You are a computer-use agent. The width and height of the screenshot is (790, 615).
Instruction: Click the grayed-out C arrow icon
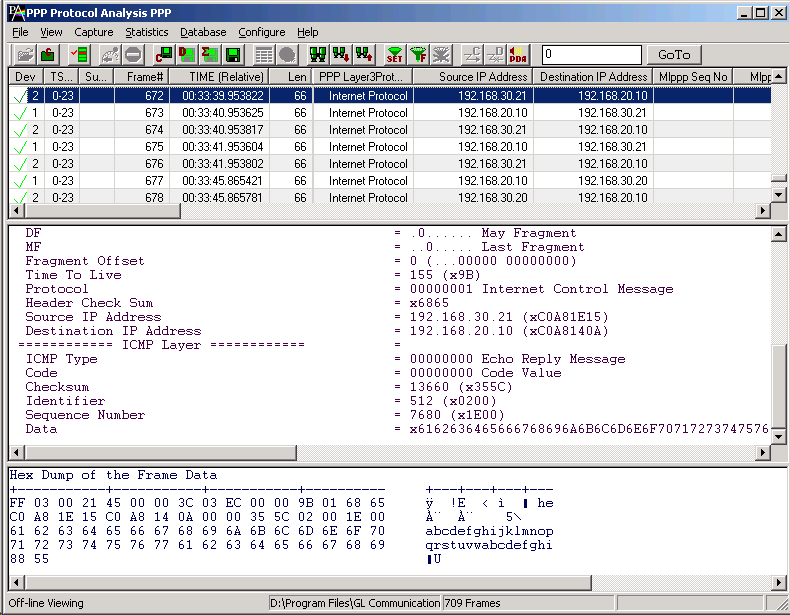point(472,54)
